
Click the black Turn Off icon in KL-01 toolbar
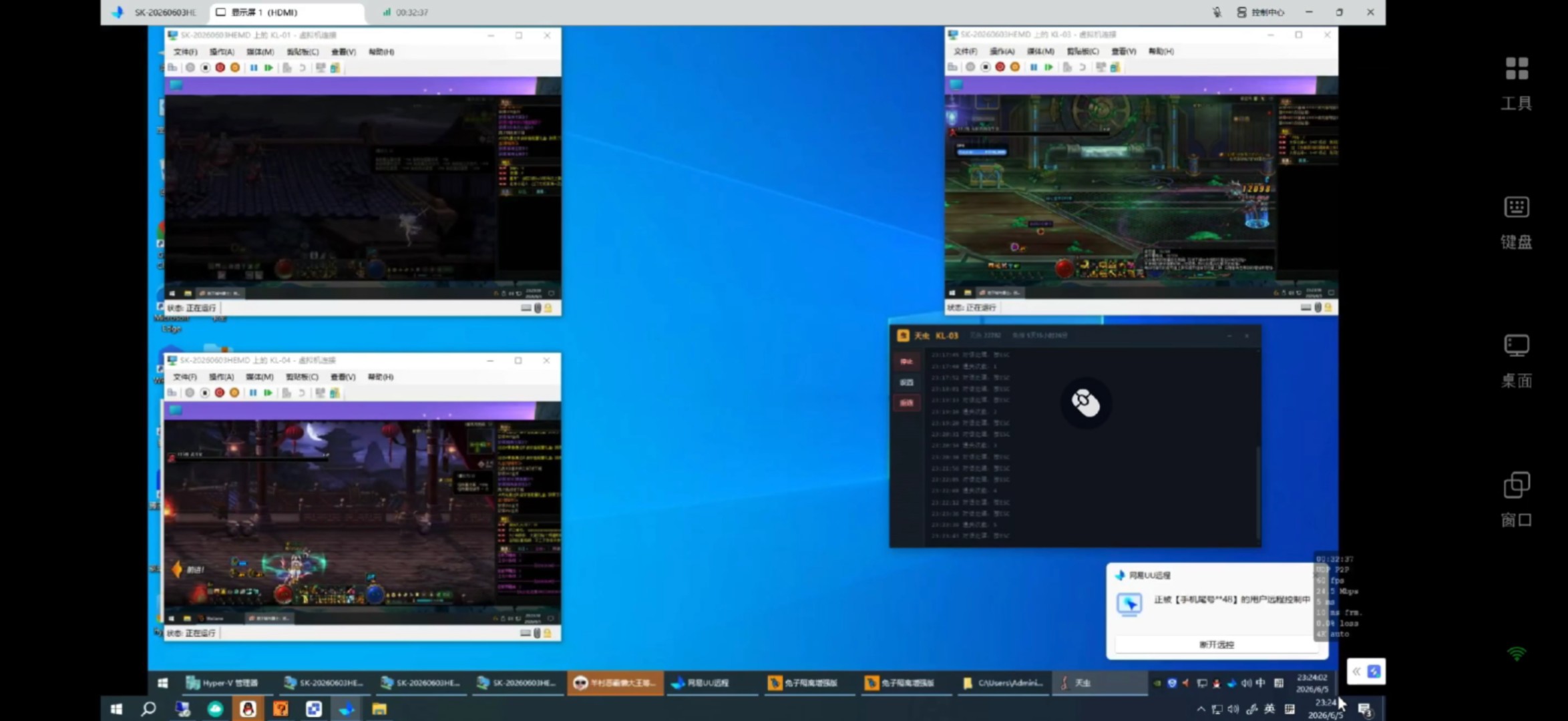click(x=205, y=67)
